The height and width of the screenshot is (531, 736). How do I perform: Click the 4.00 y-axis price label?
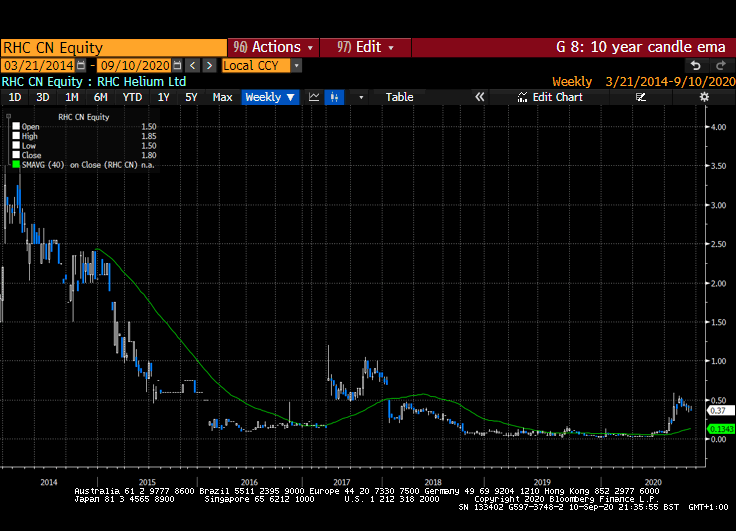click(x=718, y=127)
